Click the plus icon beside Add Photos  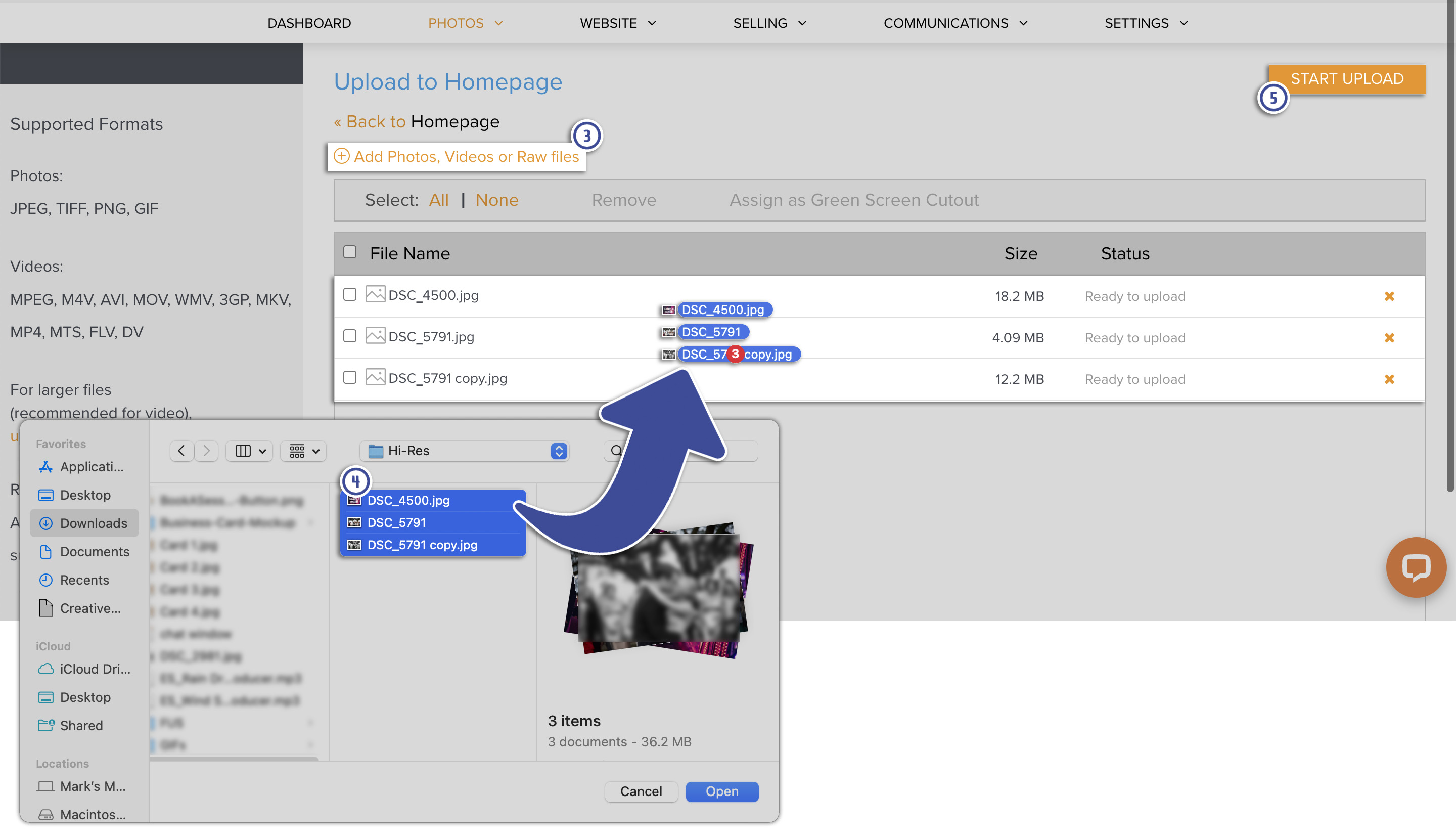point(342,156)
